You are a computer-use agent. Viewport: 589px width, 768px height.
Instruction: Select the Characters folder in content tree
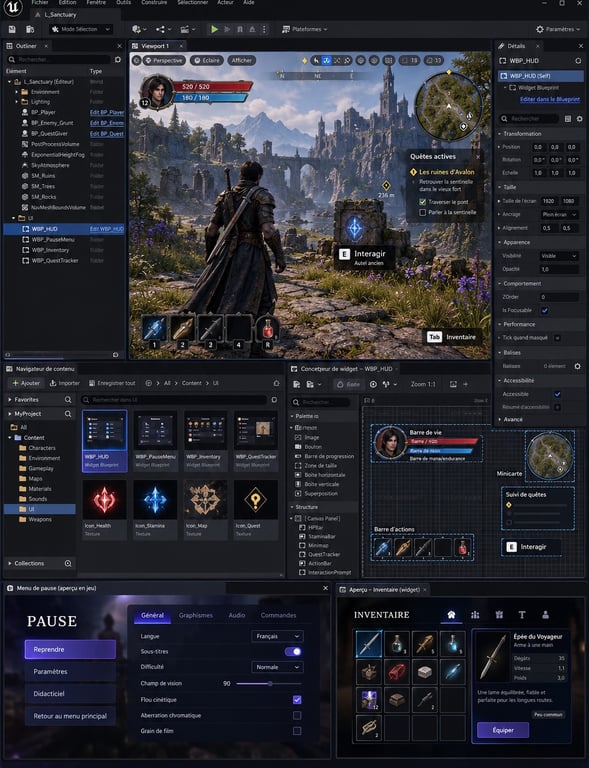coord(42,448)
